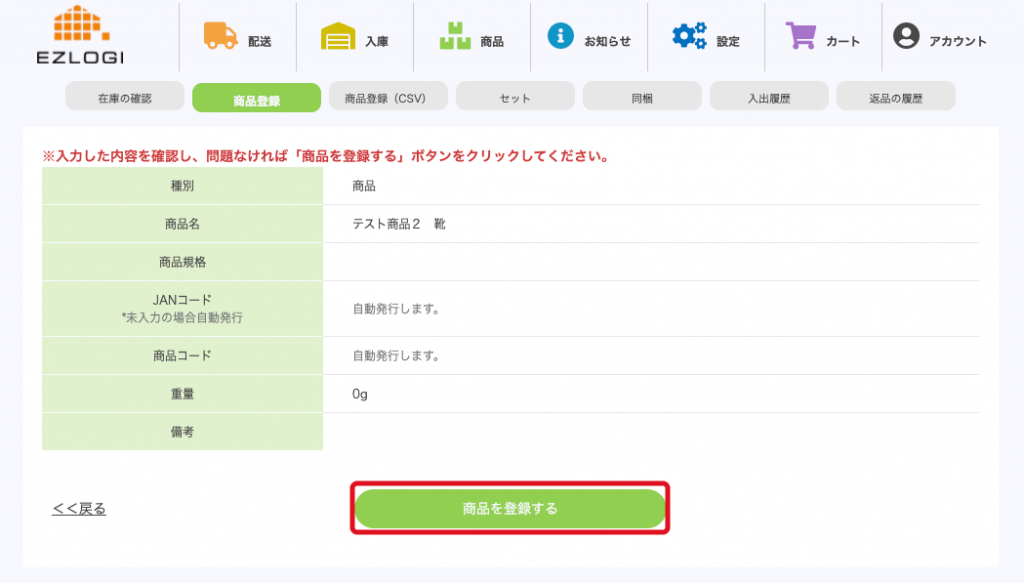Screen dimensions: 1024x583
Task: View the 返品の履歴 tab
Action: click(896, 98)
